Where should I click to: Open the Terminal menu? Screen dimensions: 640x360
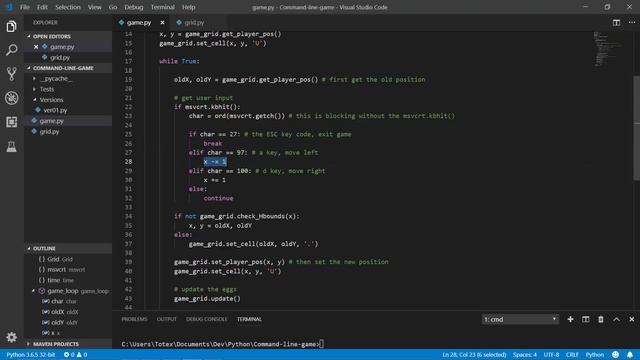pos(162,7)
